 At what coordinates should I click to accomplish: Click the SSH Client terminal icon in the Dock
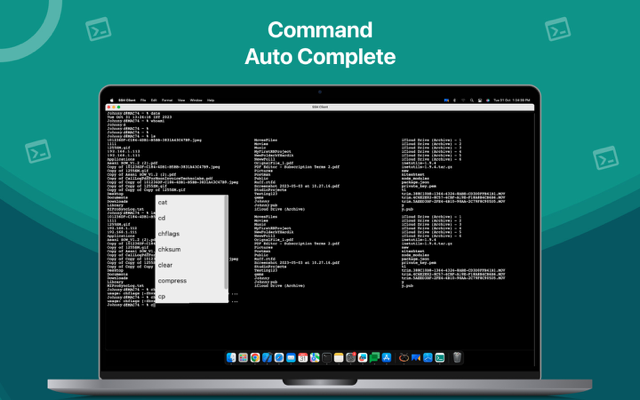(x=439, y=357)
